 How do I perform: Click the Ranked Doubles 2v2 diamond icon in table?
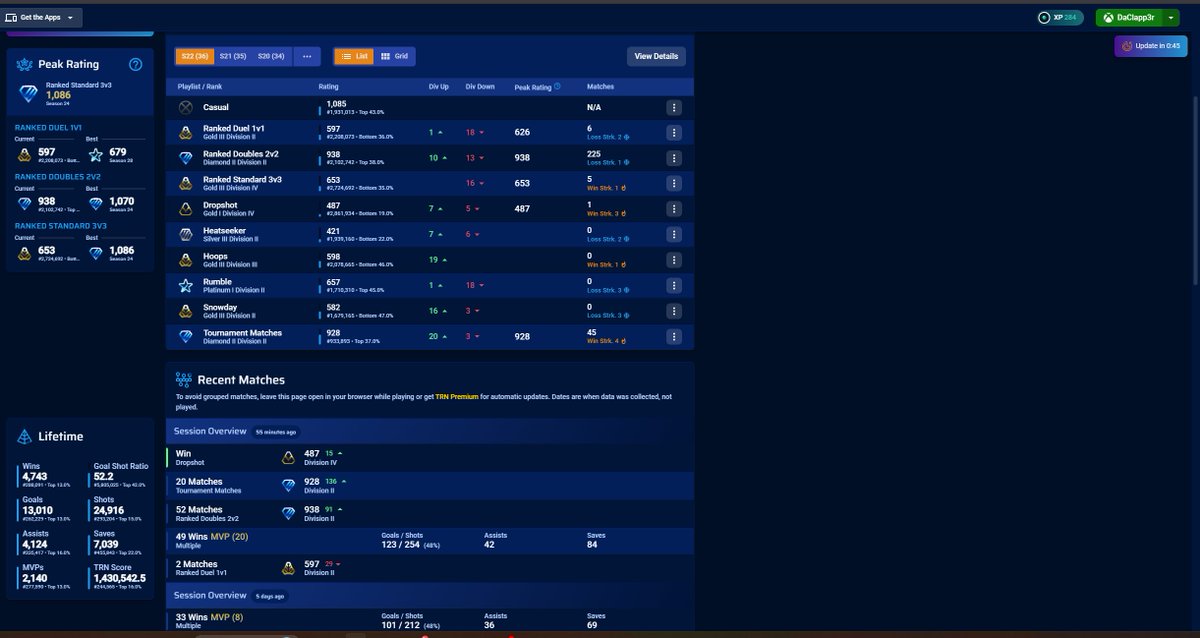pyautogui.click(x=185, y=158)
